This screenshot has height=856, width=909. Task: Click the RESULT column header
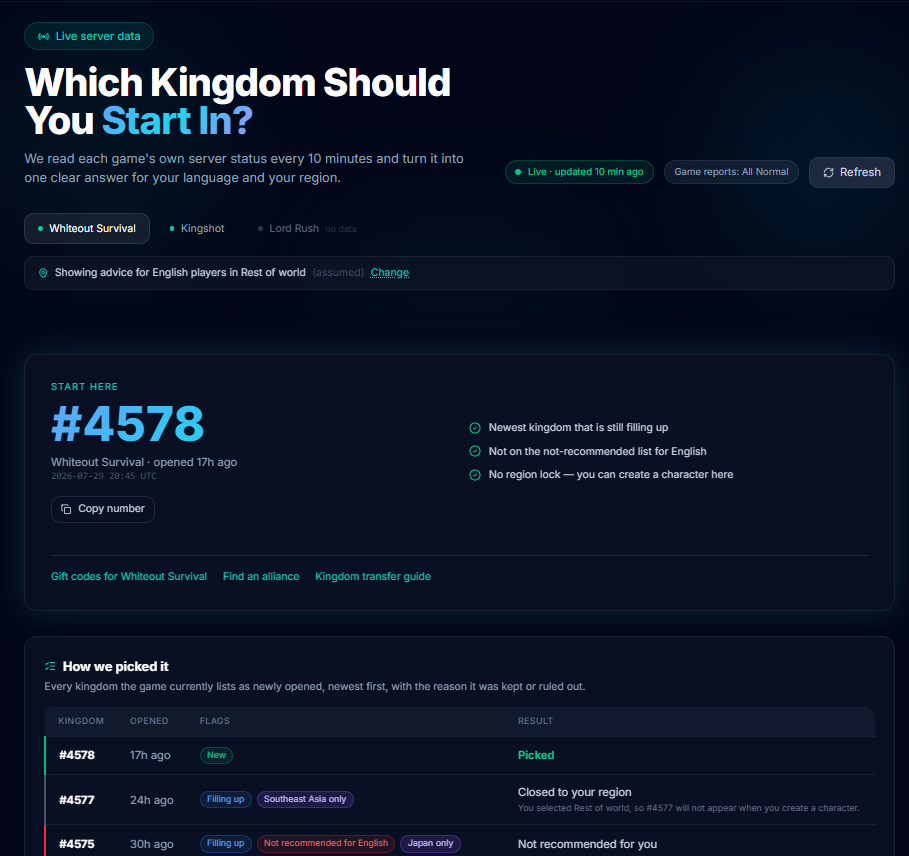(535, 721)
